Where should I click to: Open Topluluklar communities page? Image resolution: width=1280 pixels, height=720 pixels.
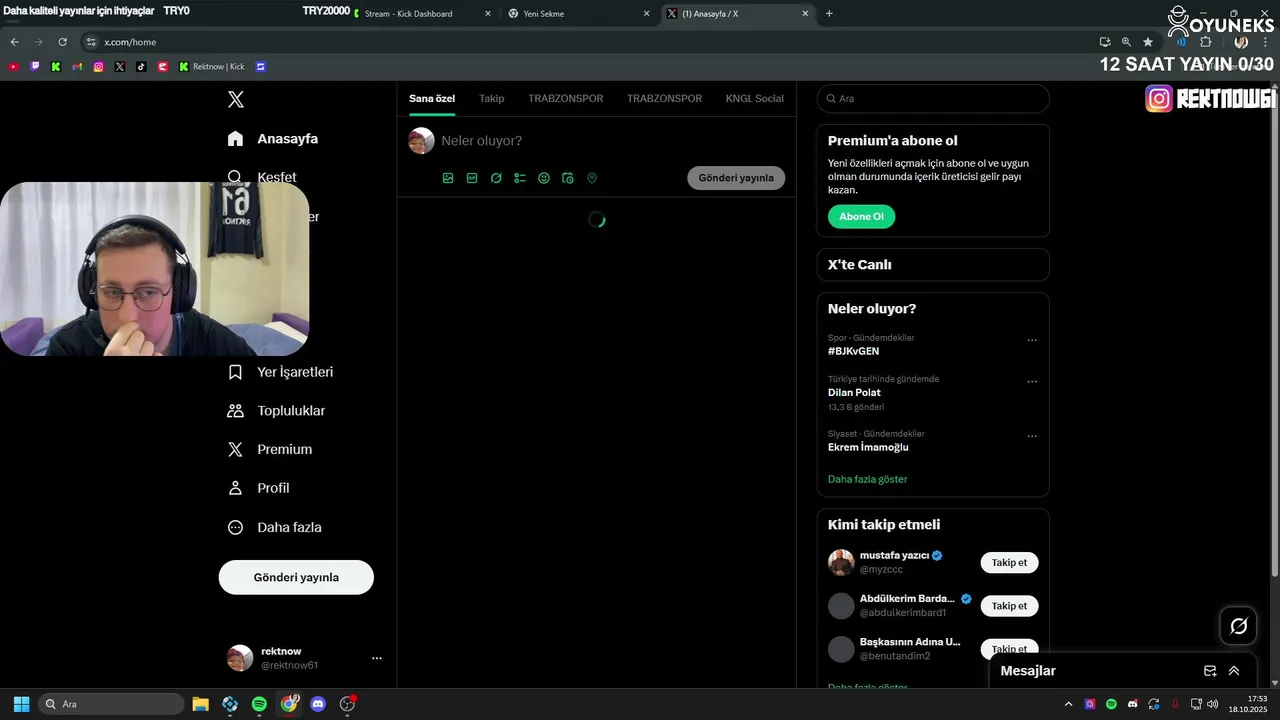pyautogui.click(x=276, y=411)
